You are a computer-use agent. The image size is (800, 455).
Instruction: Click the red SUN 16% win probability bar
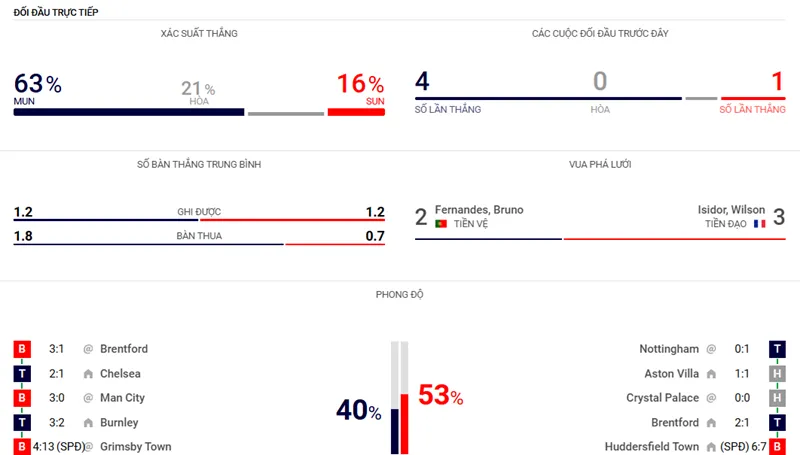click(x=356, y=112)
